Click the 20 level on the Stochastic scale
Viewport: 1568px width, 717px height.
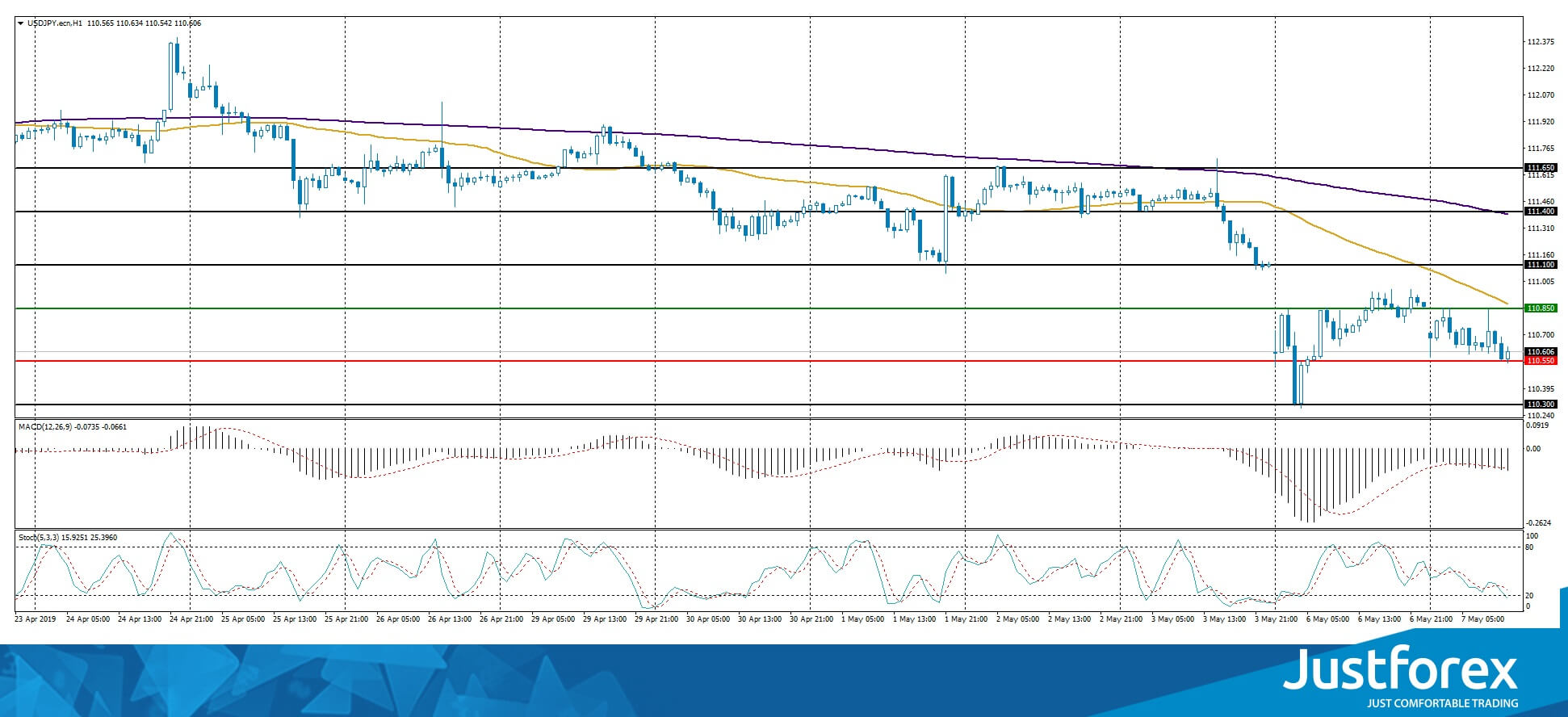1530,596
